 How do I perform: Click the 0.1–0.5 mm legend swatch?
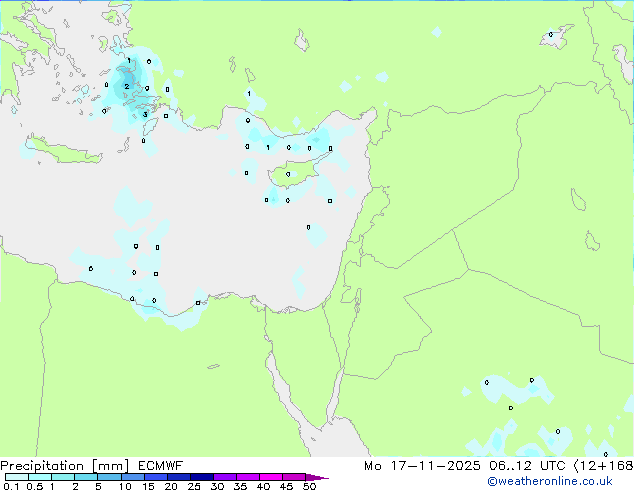[17, 477]
